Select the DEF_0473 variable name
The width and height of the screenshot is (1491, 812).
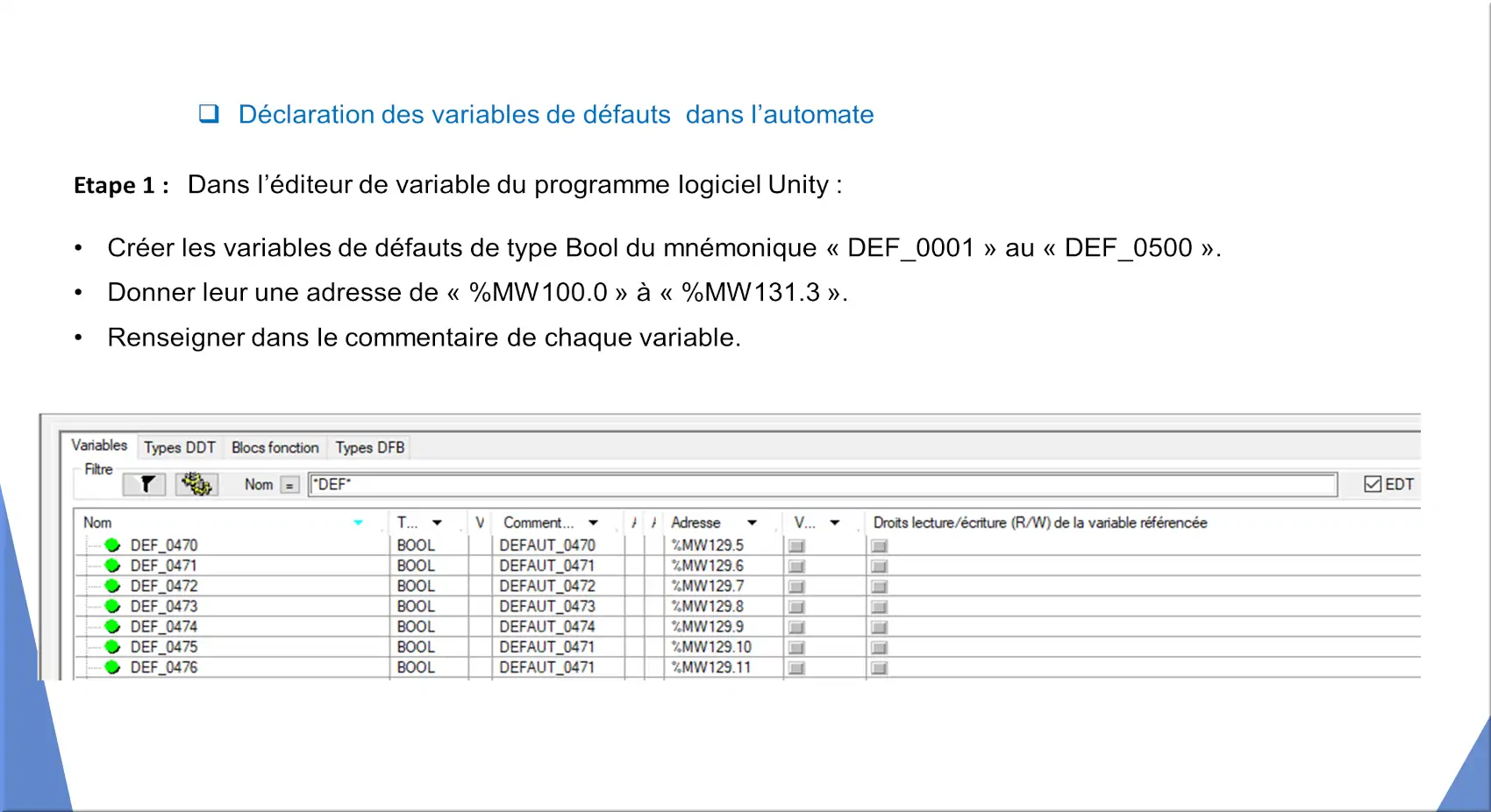click(x=164, y=606)
